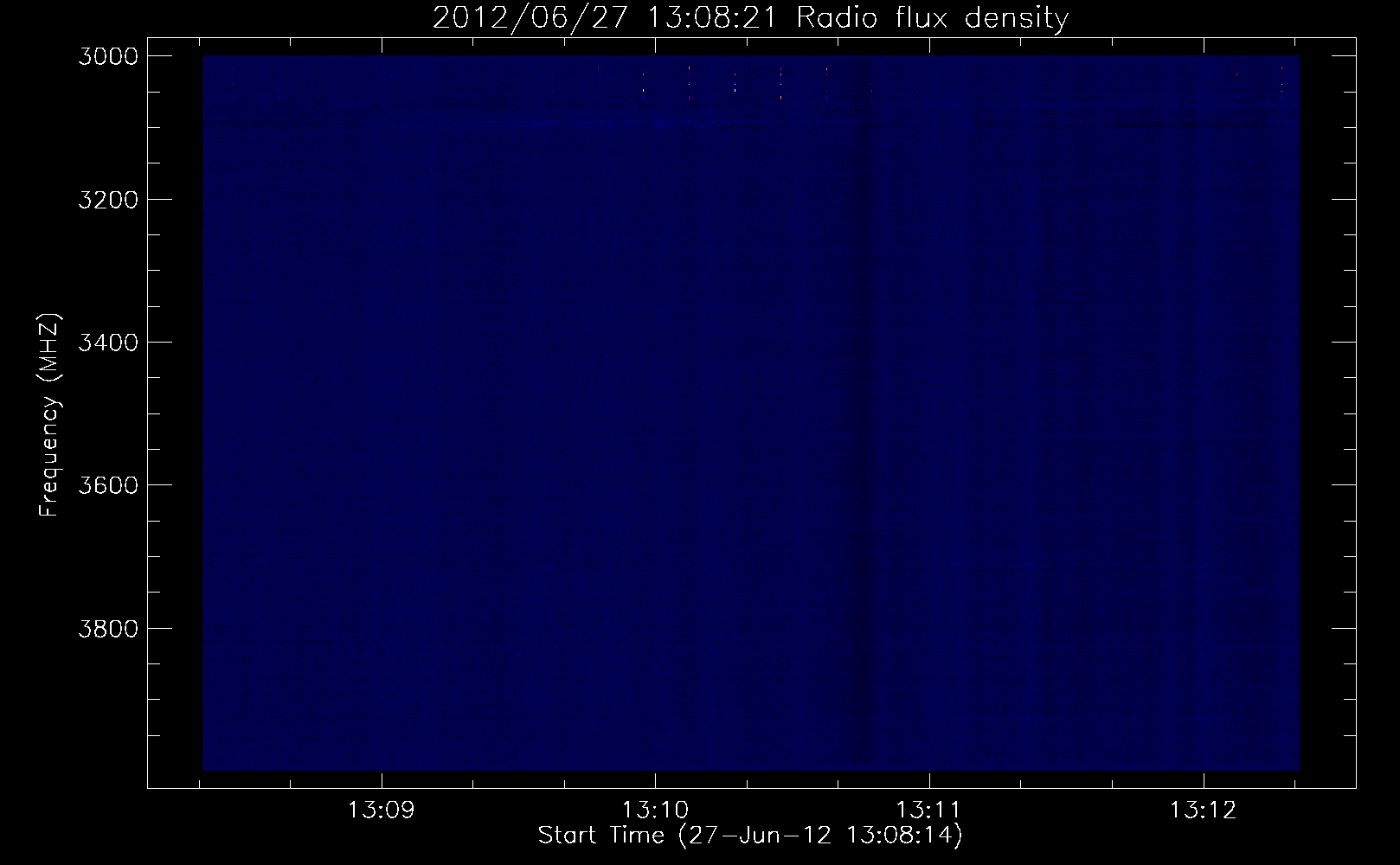Click the 13:11 time tick label
The height and width of the screenshot is (865, 1400).
[x=928, y=811]
